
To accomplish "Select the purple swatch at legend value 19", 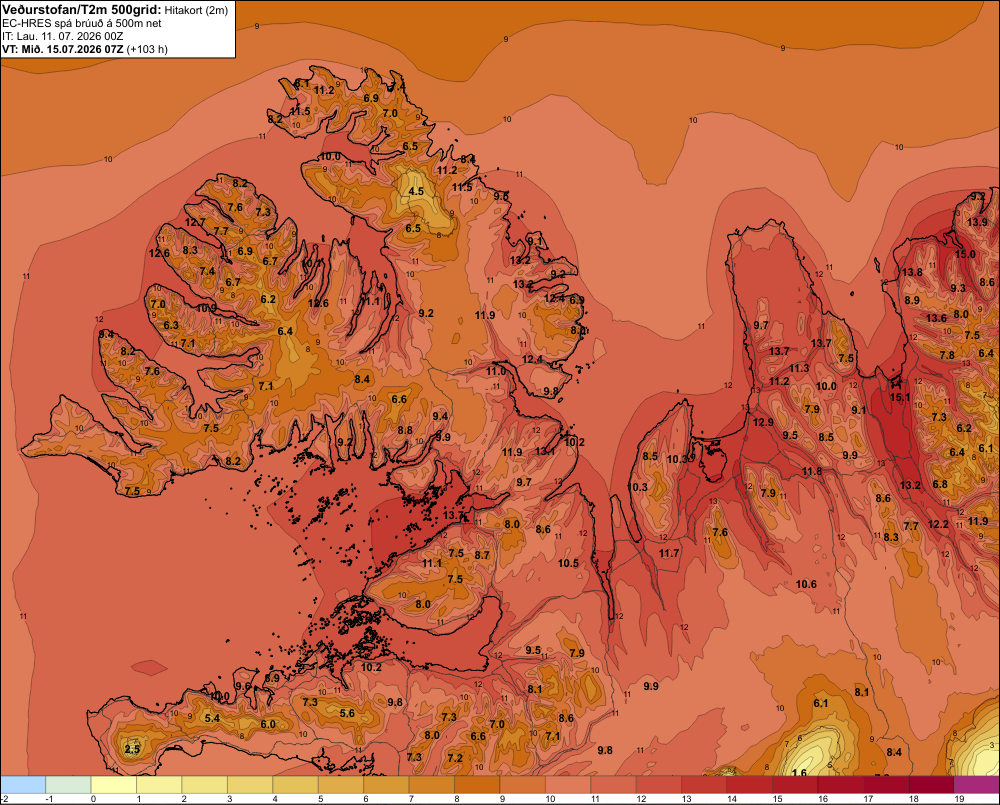I will pos(976,784).
